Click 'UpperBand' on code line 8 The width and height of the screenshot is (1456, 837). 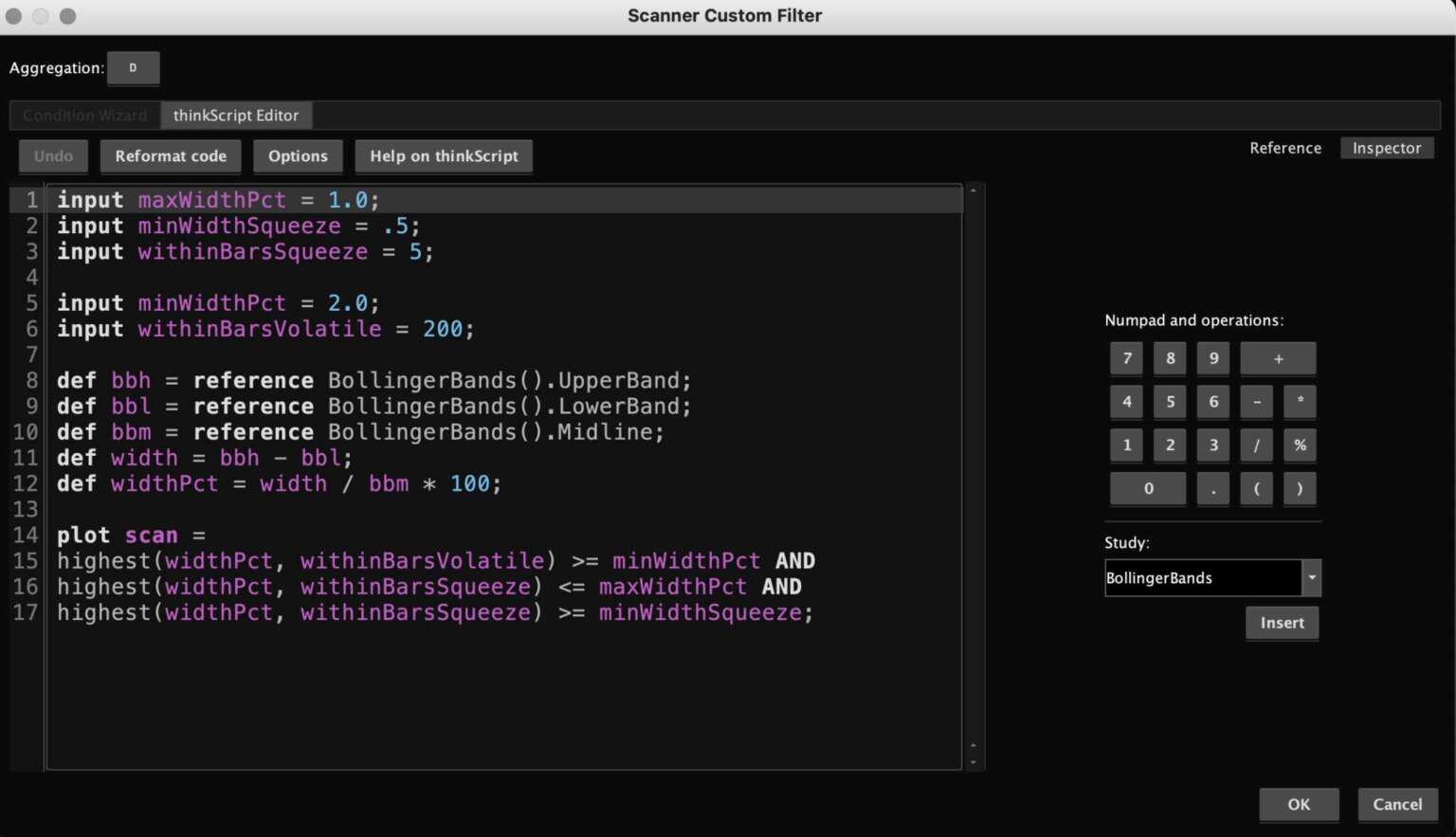pos(618,381)
